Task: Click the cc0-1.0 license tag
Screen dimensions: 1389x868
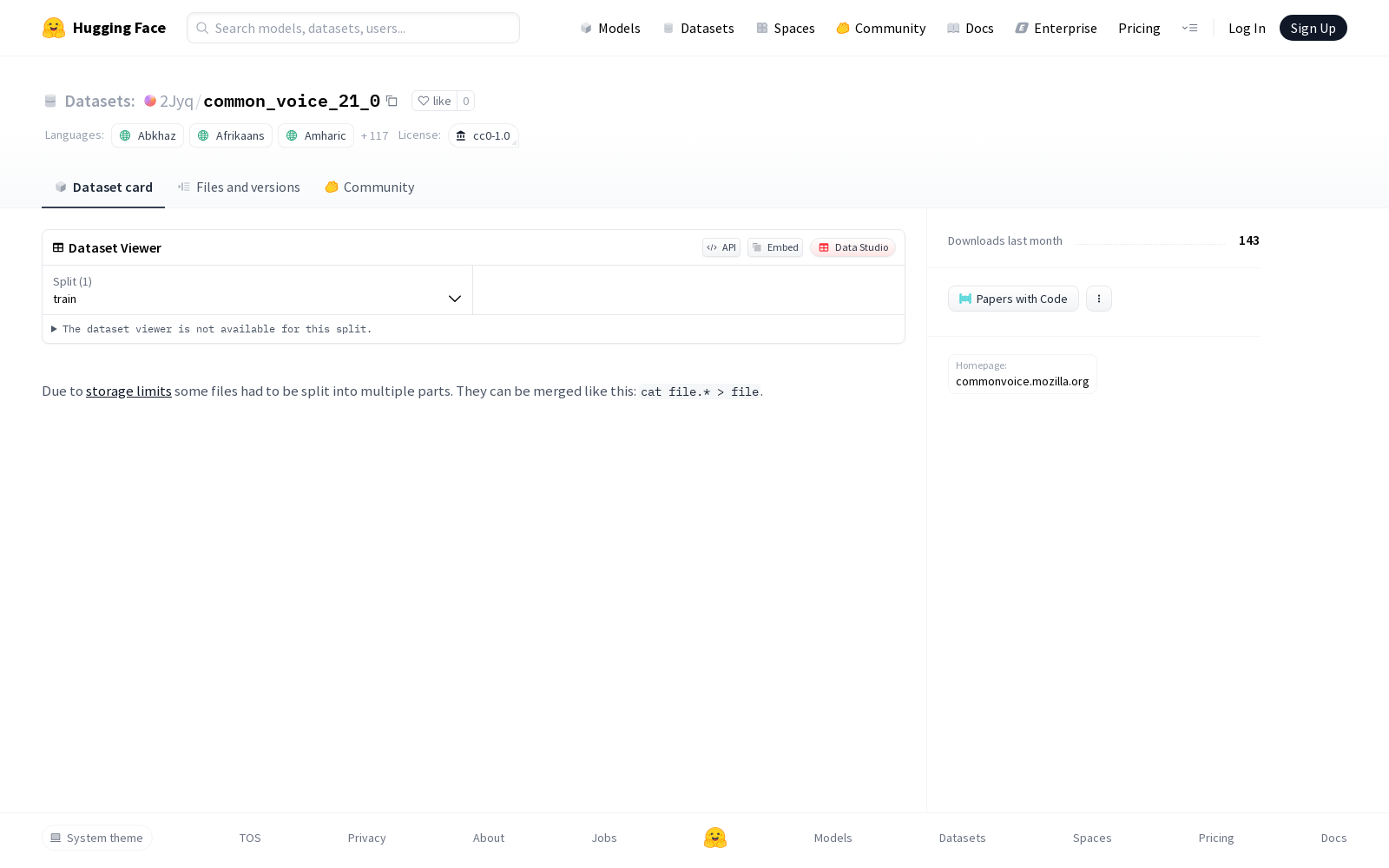Action: coord(484,135)
